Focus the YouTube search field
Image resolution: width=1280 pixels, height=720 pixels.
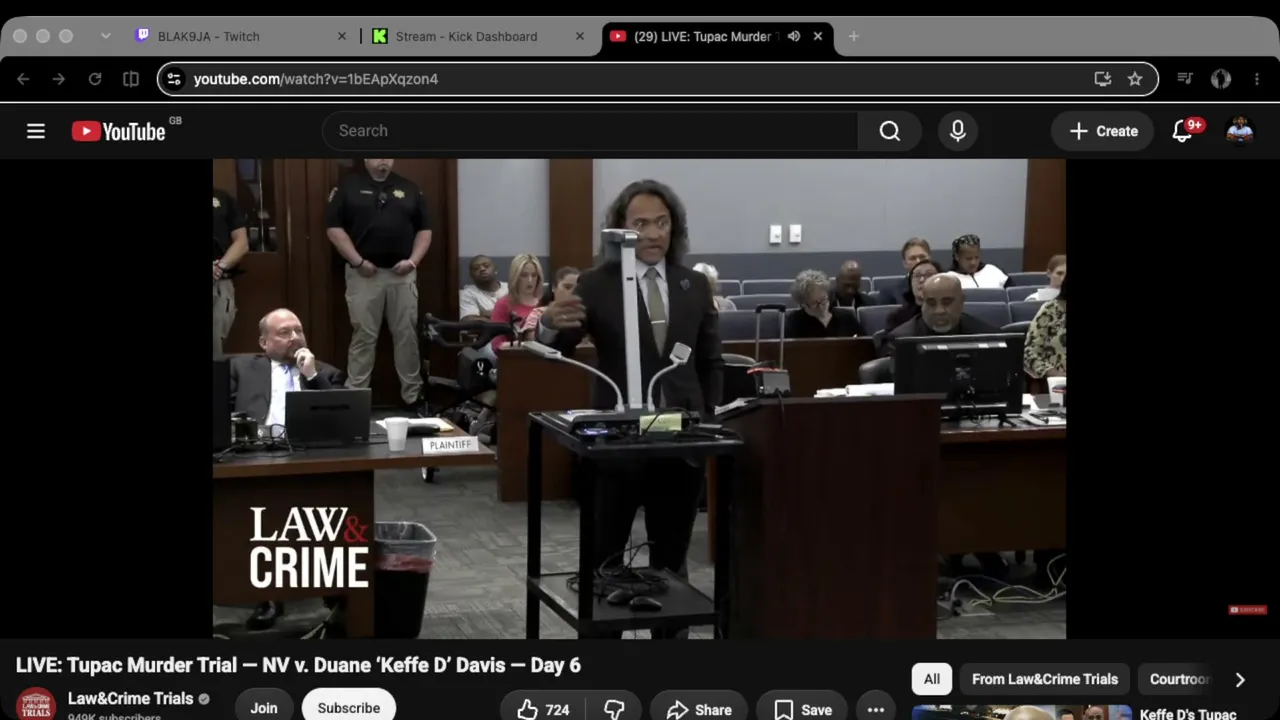coord(590,131)
